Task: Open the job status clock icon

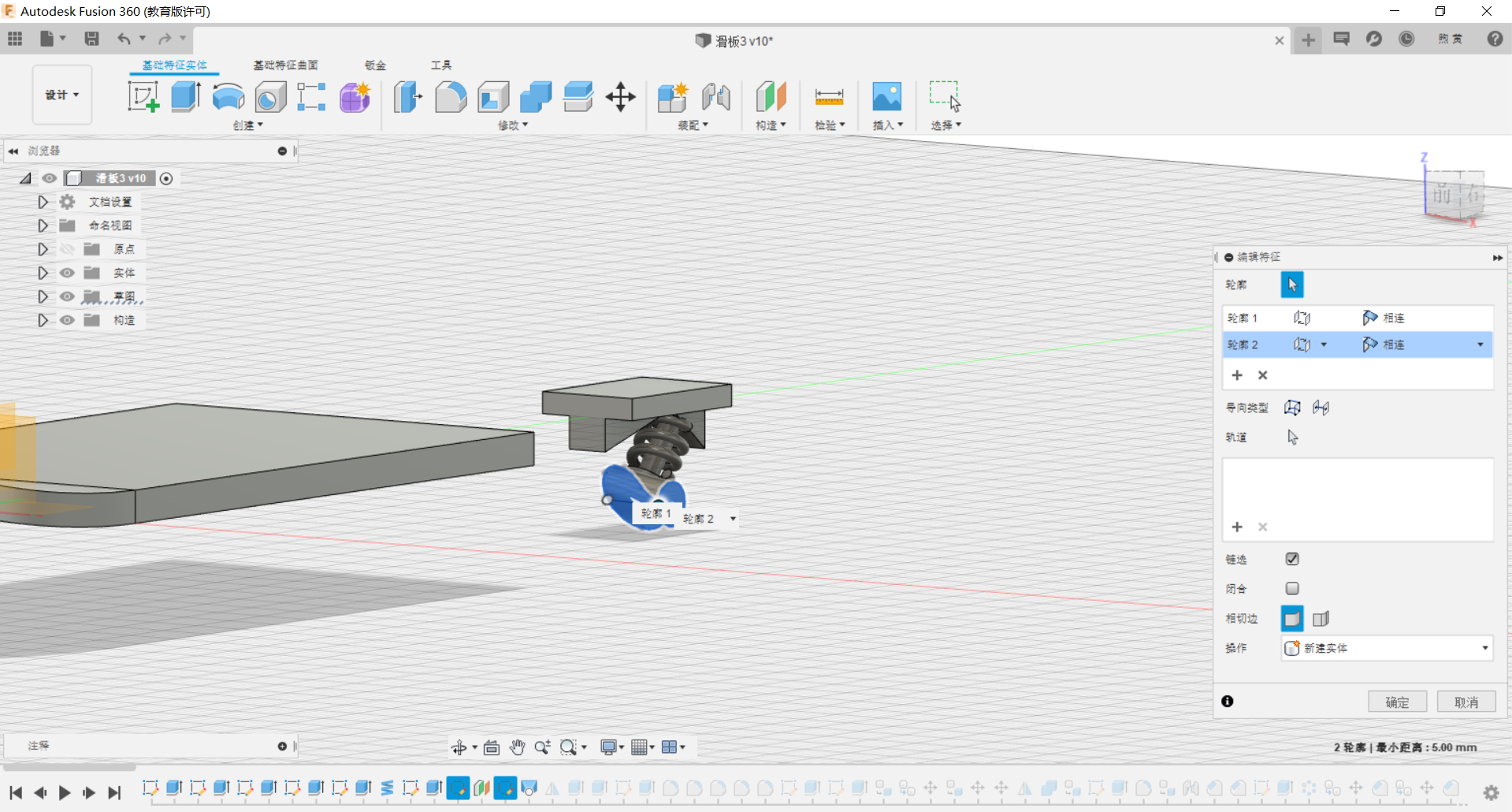Action: 1406,39
